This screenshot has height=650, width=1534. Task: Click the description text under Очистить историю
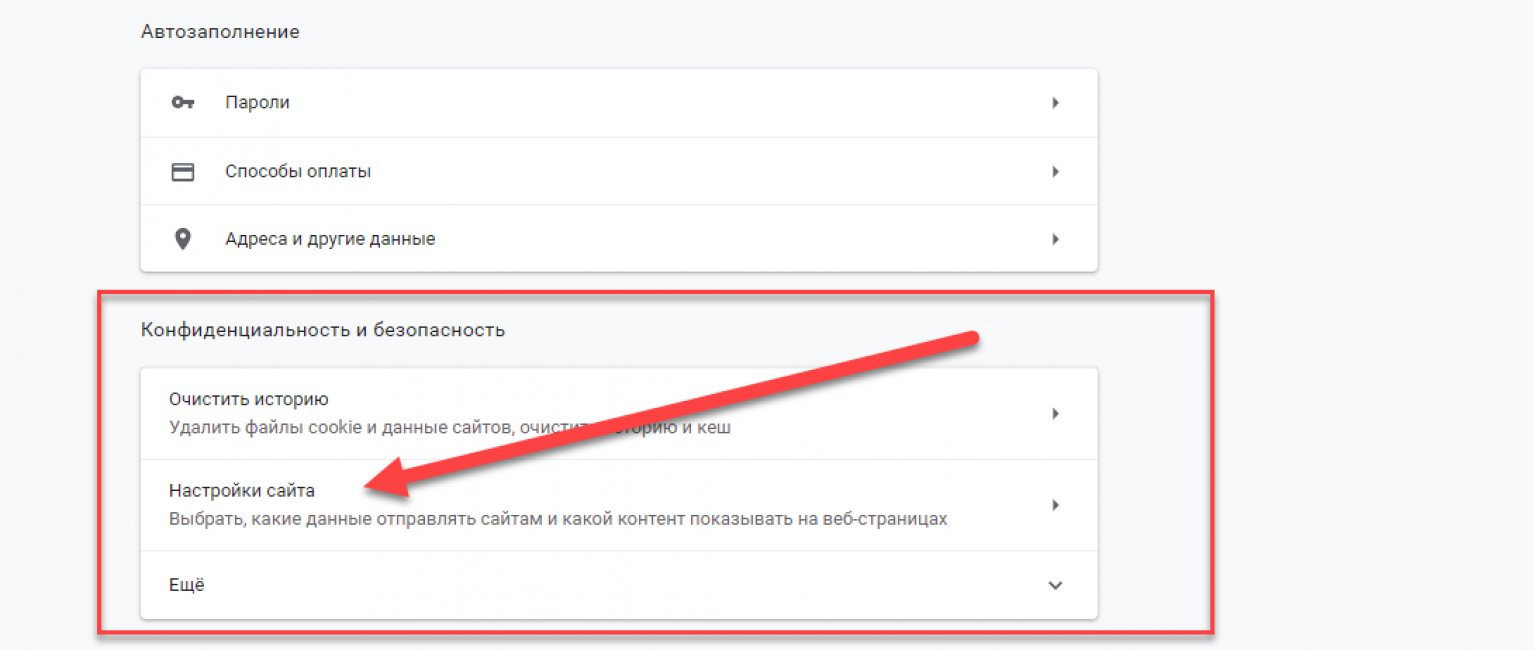tap(450, 428)
